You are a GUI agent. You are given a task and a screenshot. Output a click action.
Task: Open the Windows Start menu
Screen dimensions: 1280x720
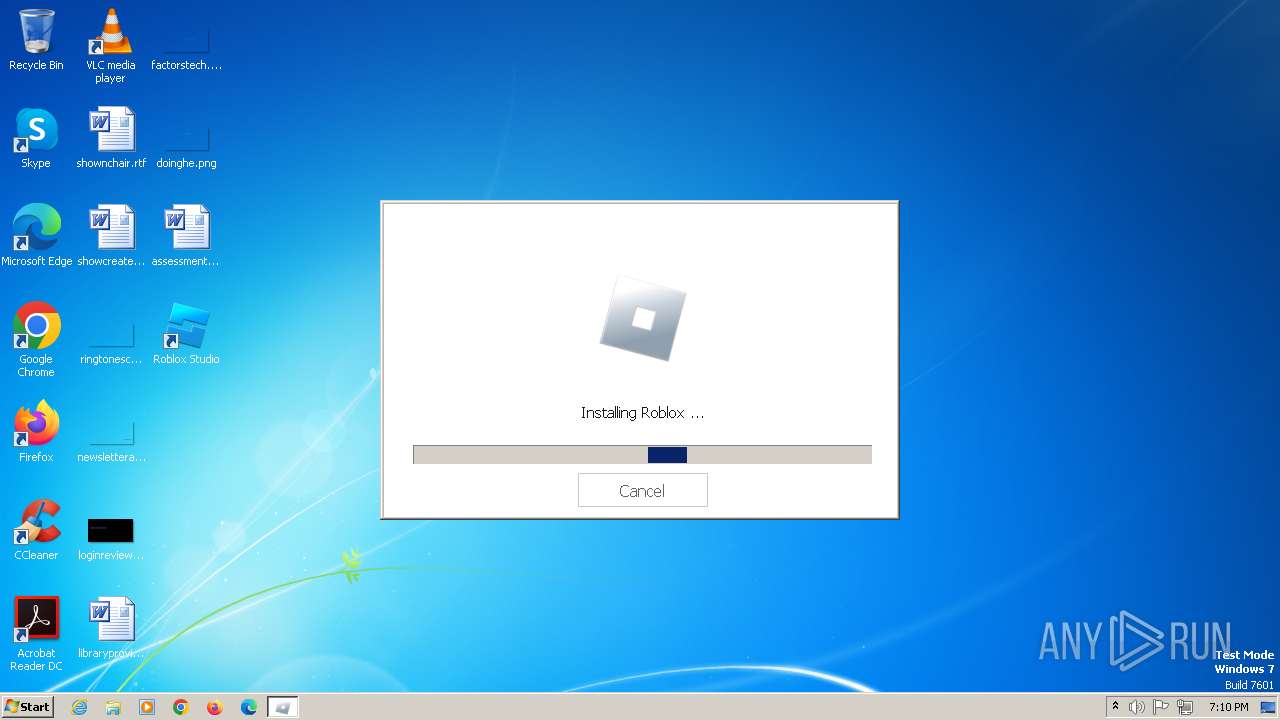pos(27,707)
